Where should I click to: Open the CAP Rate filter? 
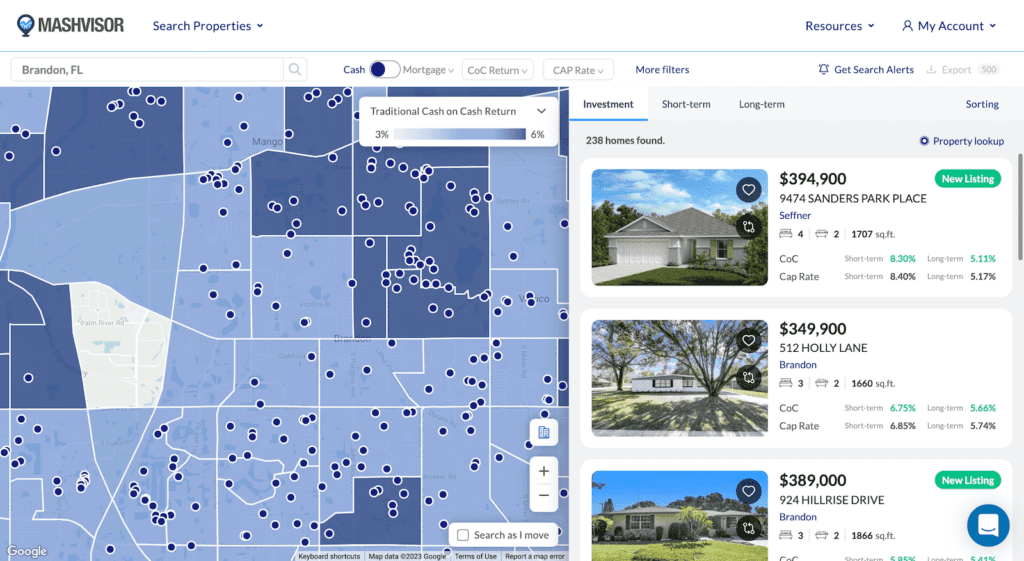coord(578,70)
